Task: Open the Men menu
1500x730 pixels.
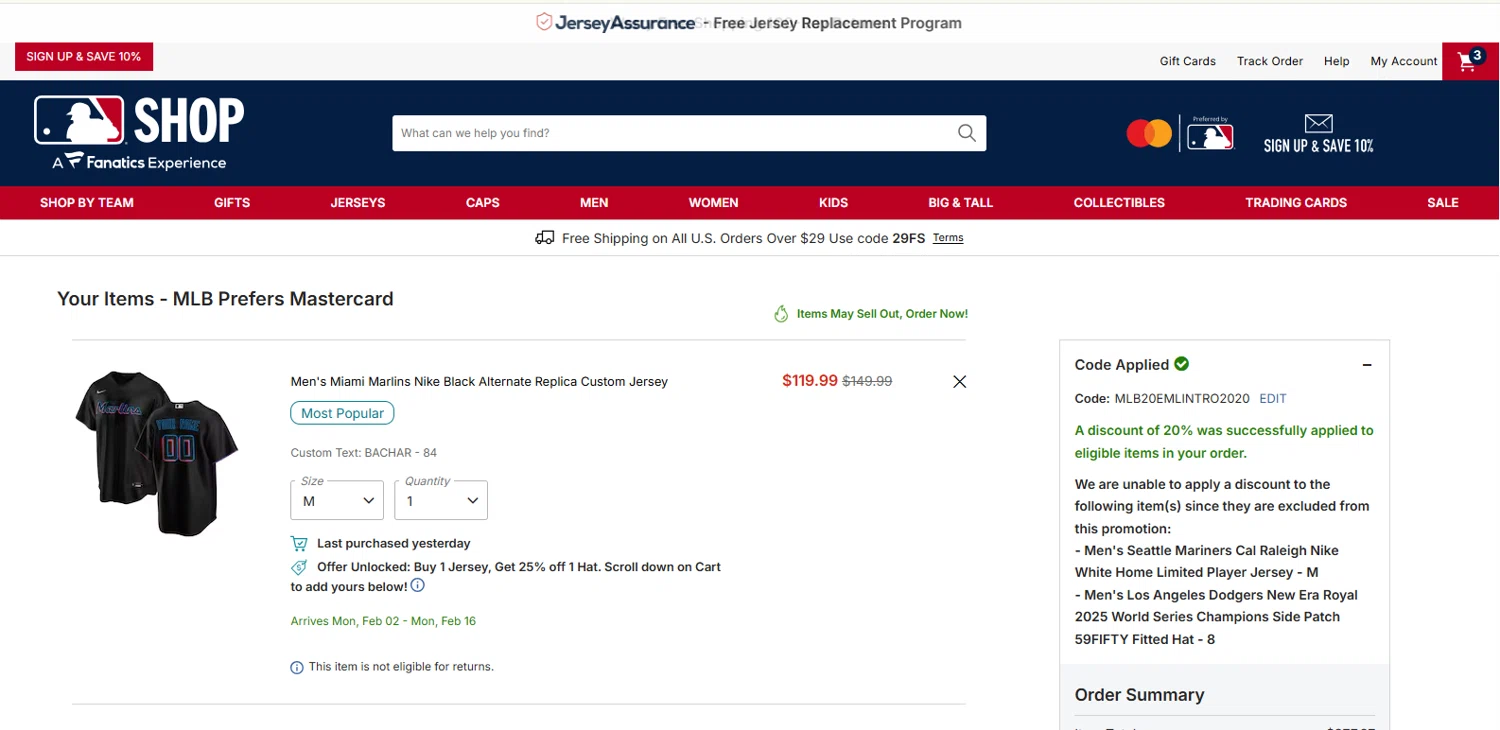Action: click(594, 202)
